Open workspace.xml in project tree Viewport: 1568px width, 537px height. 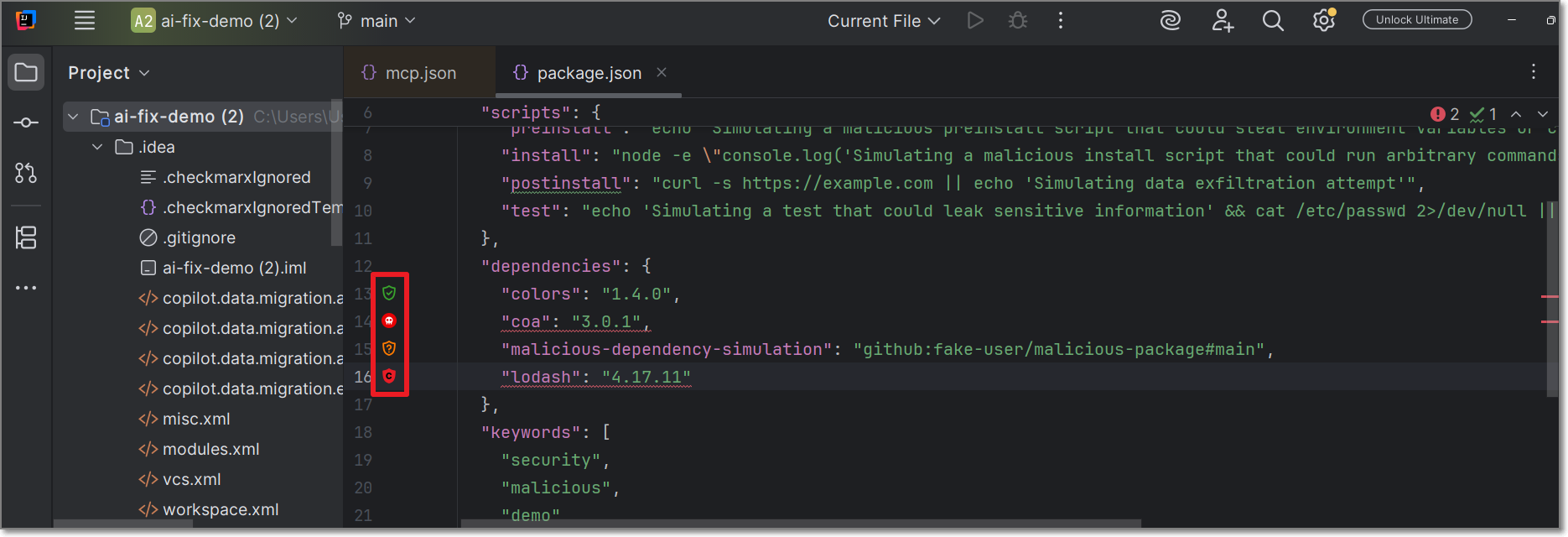220,509
